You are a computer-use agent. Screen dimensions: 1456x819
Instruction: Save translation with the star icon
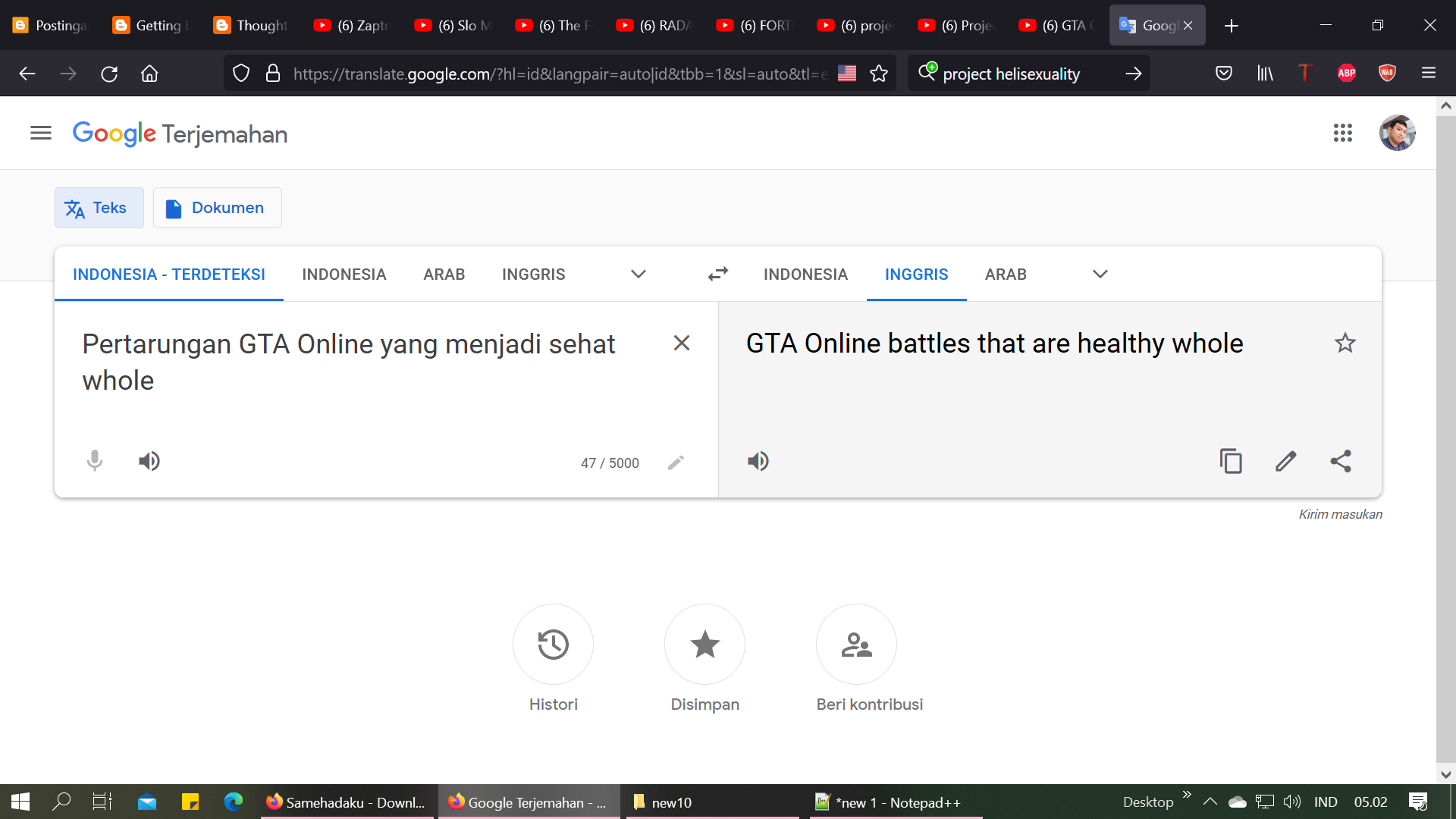1345,344
